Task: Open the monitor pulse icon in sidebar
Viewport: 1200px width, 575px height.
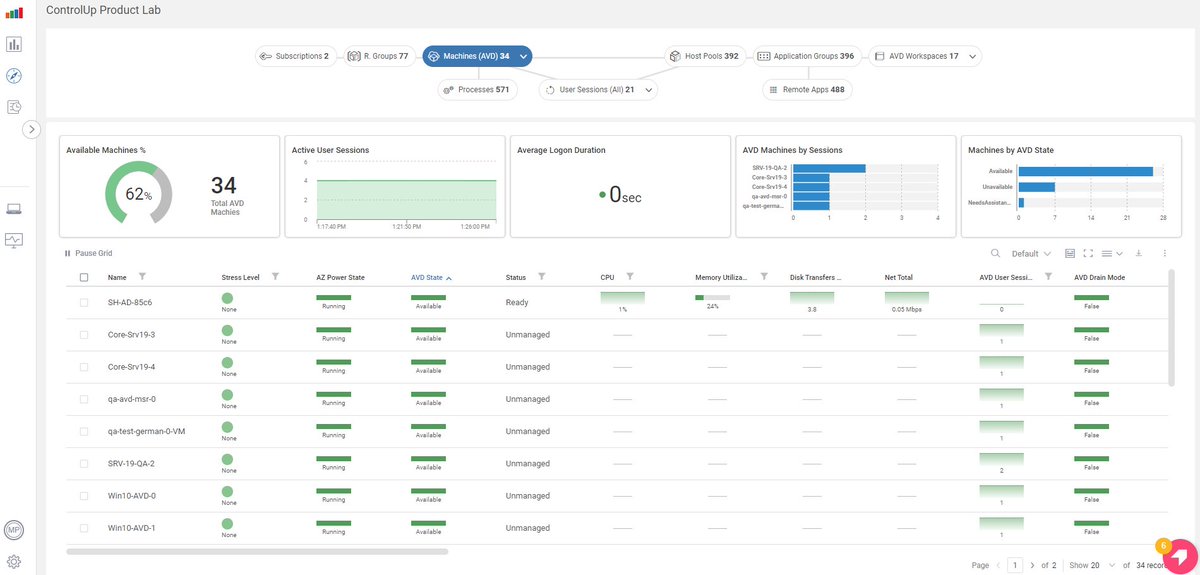Action: click(x=14, y=240)
